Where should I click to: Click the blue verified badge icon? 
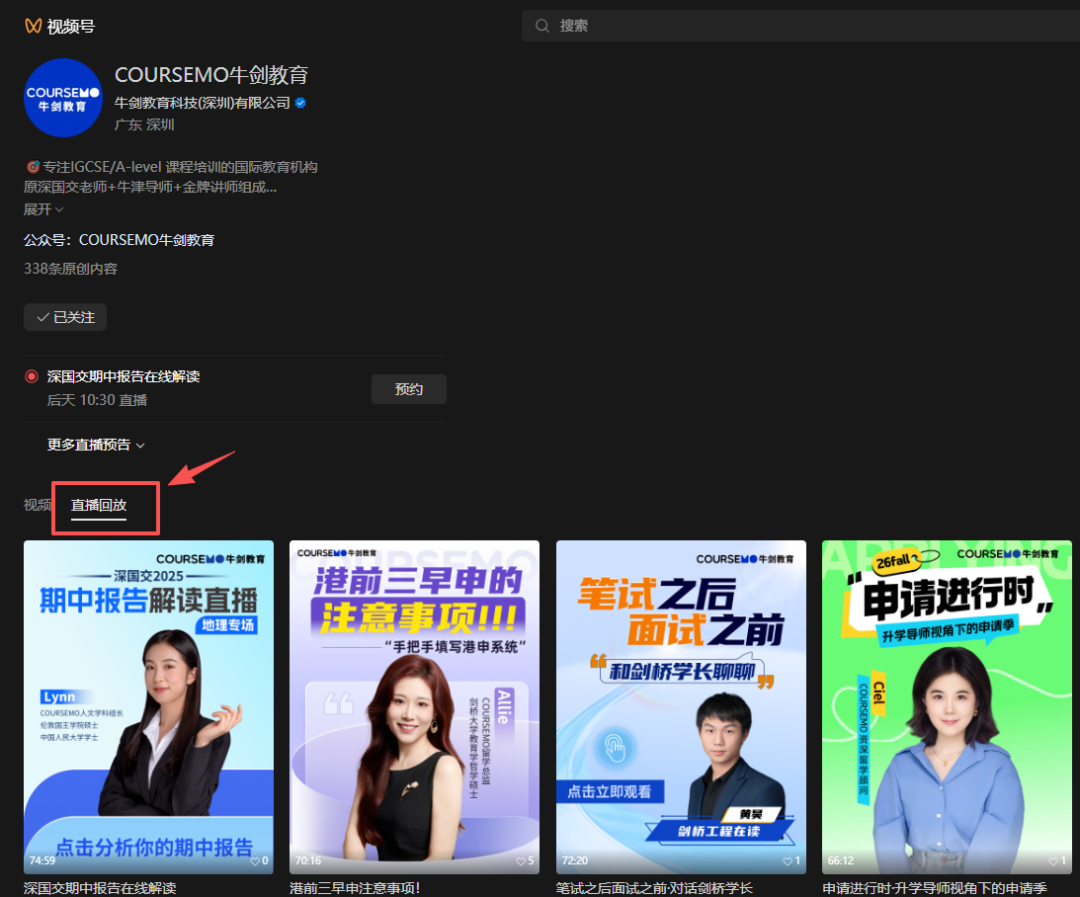[x=300, y=103]
